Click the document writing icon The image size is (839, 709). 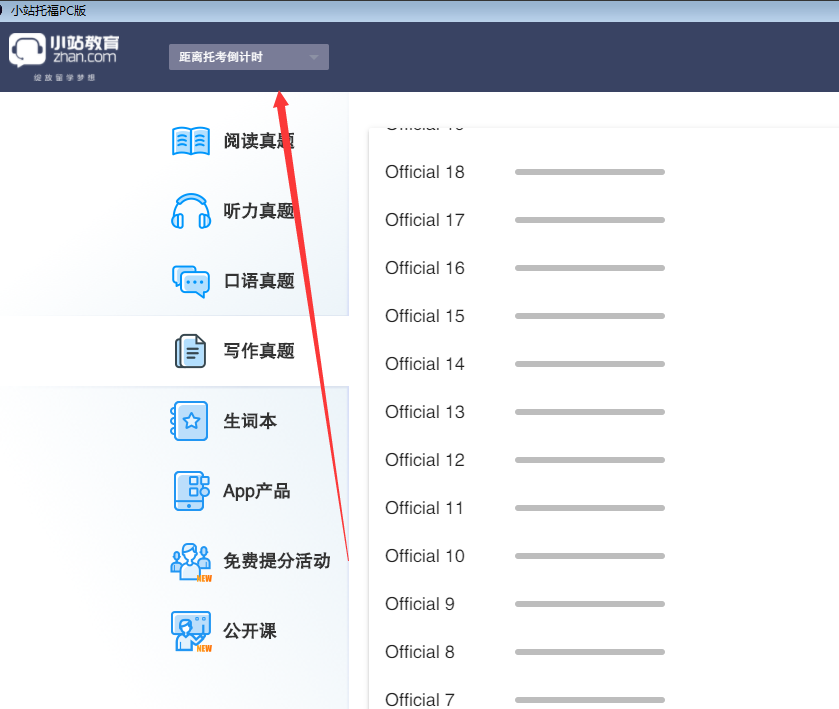pyautogui.click(x=190, y=351)
